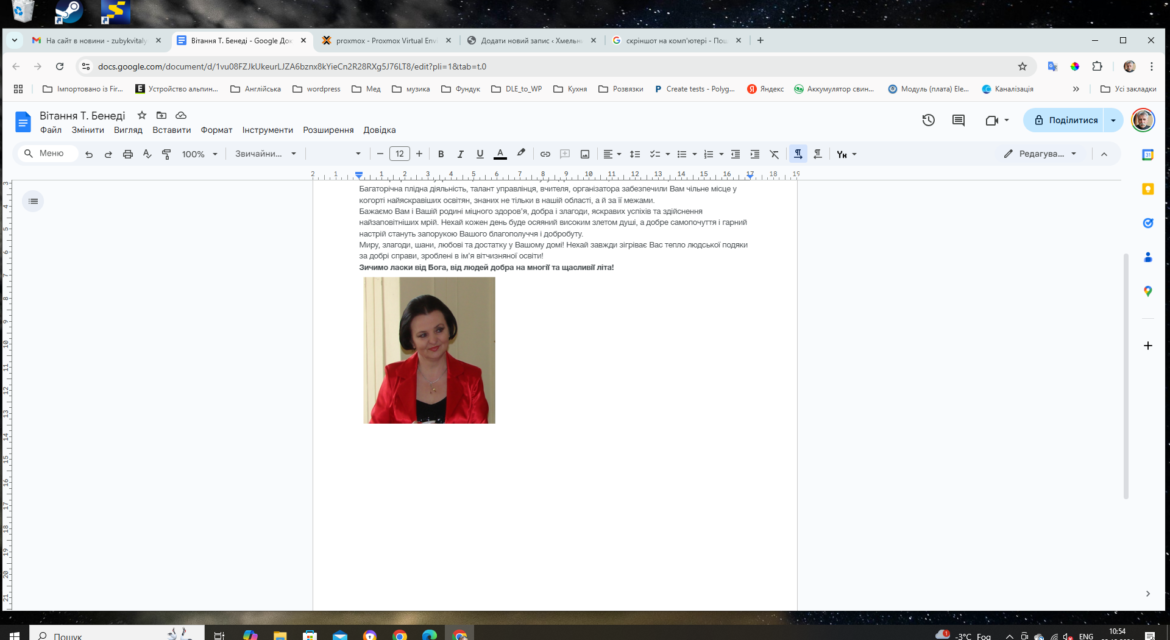Click the insert link toolbar icon
Viewport: 1170px width, 640px height.
[545, 154]
